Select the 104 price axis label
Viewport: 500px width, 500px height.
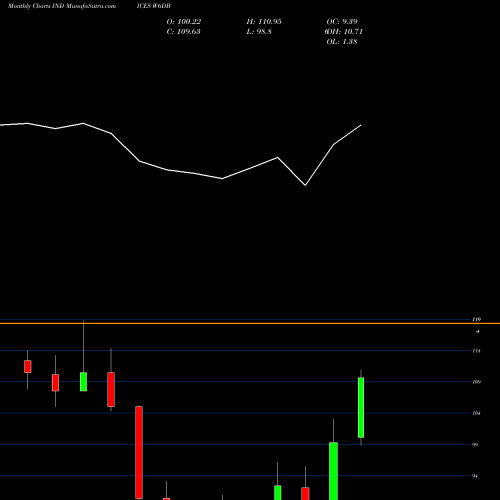click(477, 413)
